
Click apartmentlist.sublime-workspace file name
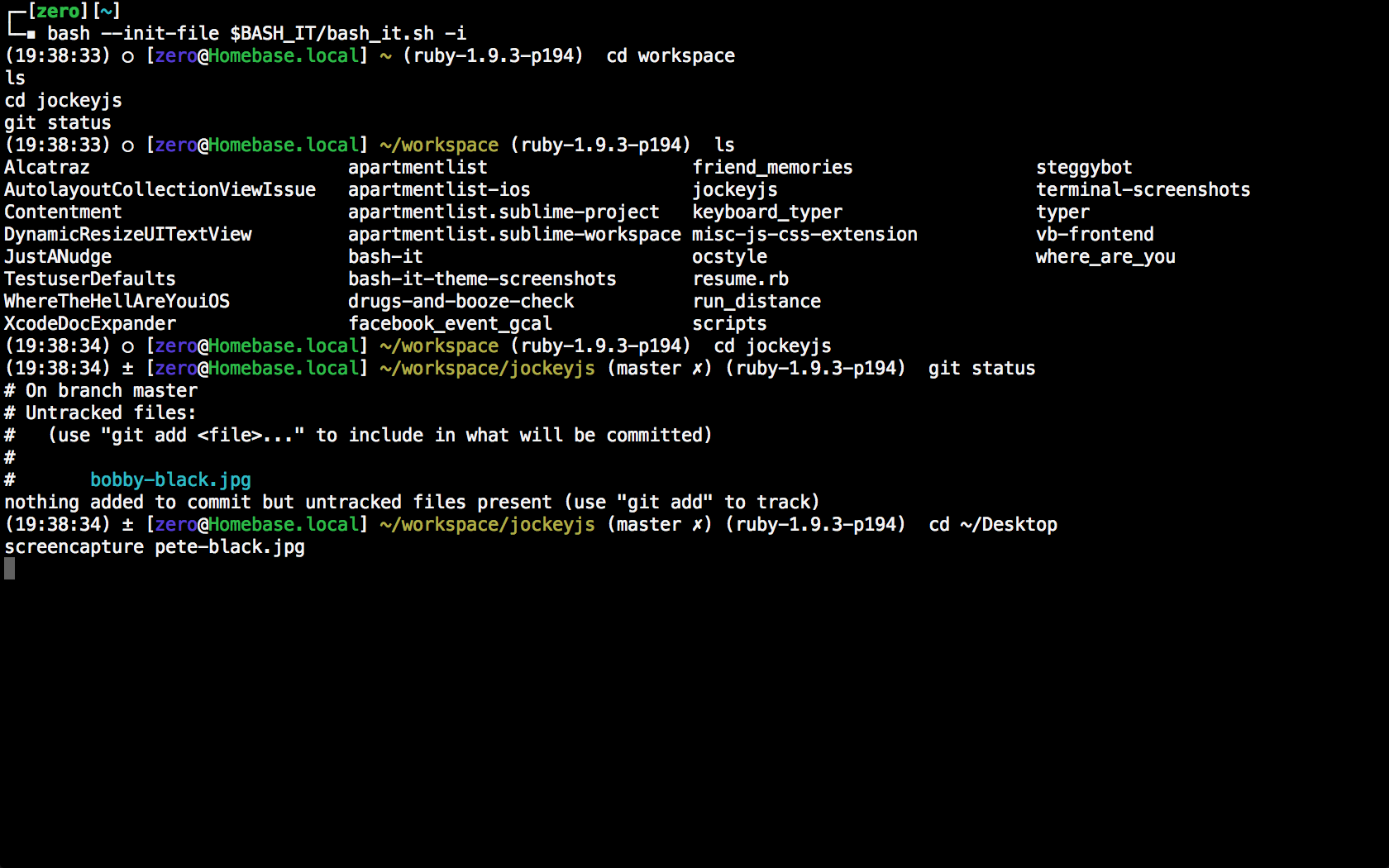[514, 234]
